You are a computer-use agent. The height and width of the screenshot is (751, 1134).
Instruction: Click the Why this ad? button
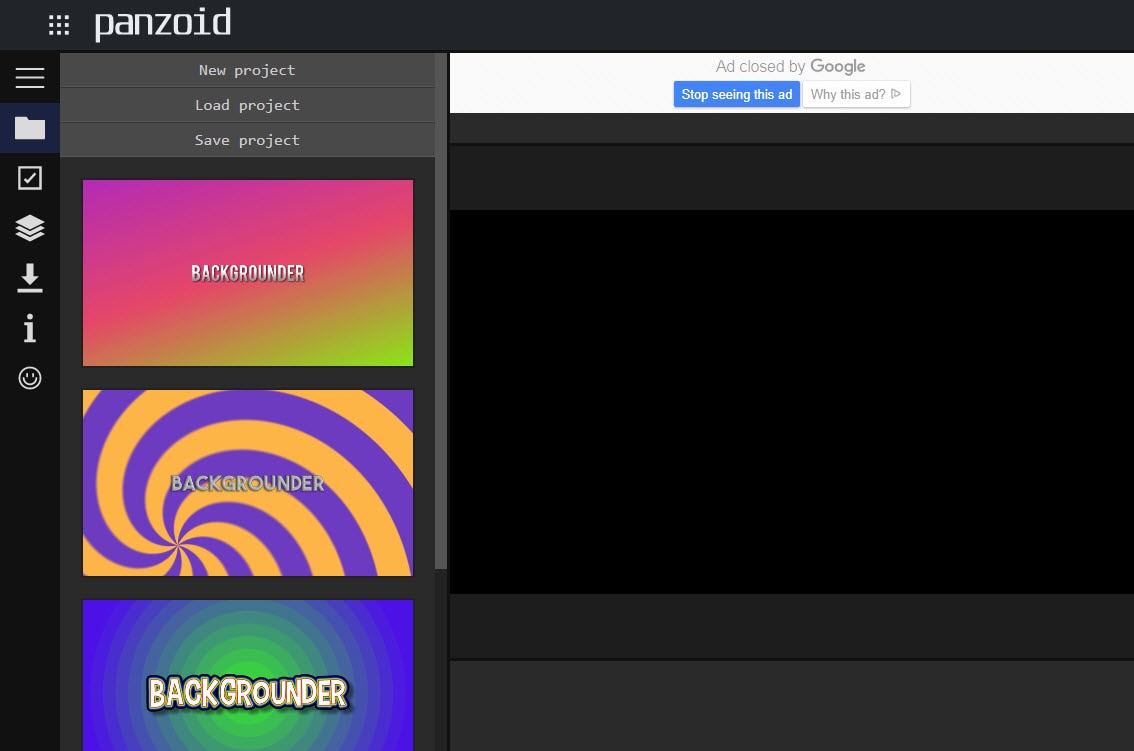pyautogui.click(x=856, y=94)
